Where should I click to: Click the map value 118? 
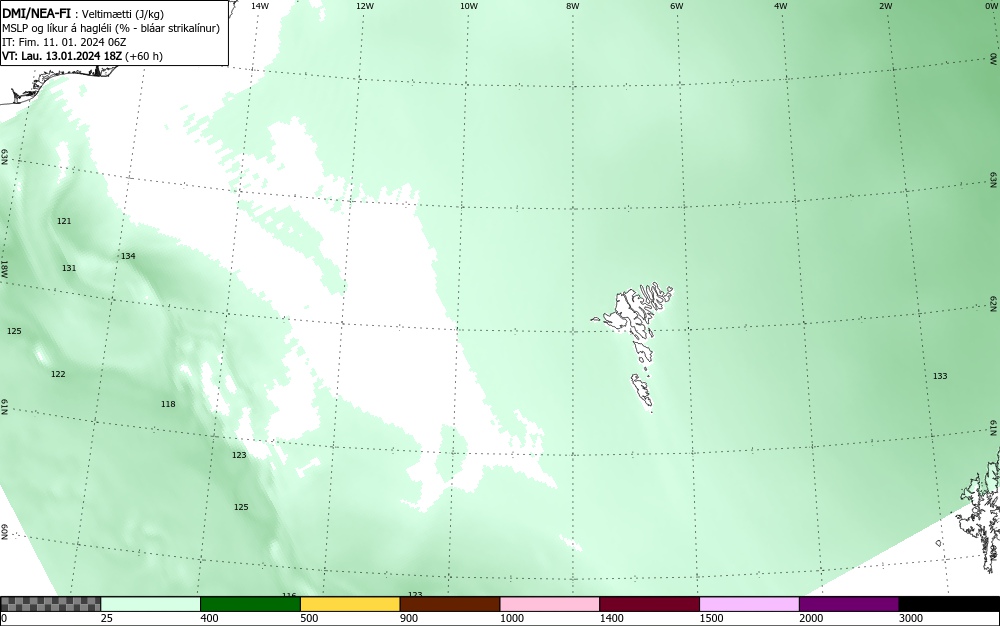click(168, 404)
